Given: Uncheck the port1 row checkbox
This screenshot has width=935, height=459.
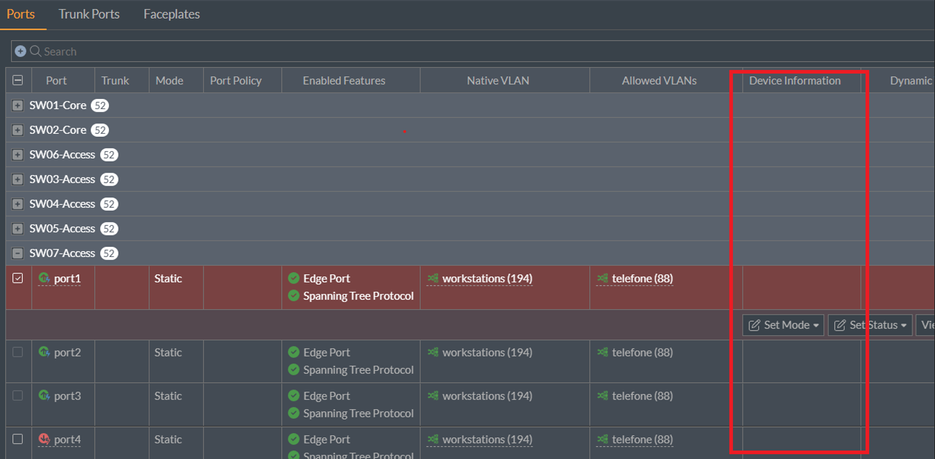Looking at the screenshot, I should tap(17, 278).
